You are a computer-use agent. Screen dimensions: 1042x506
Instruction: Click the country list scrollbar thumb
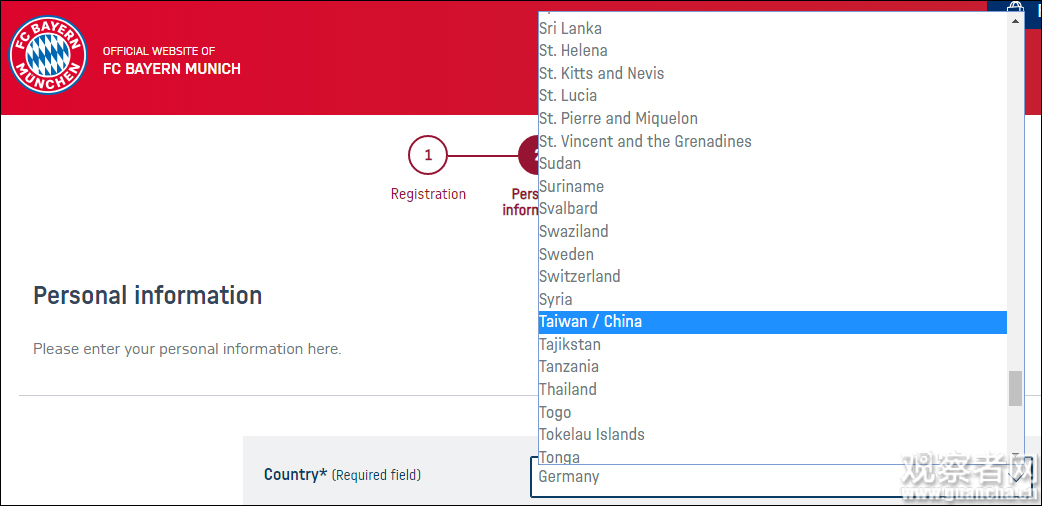pos(1015,388)
